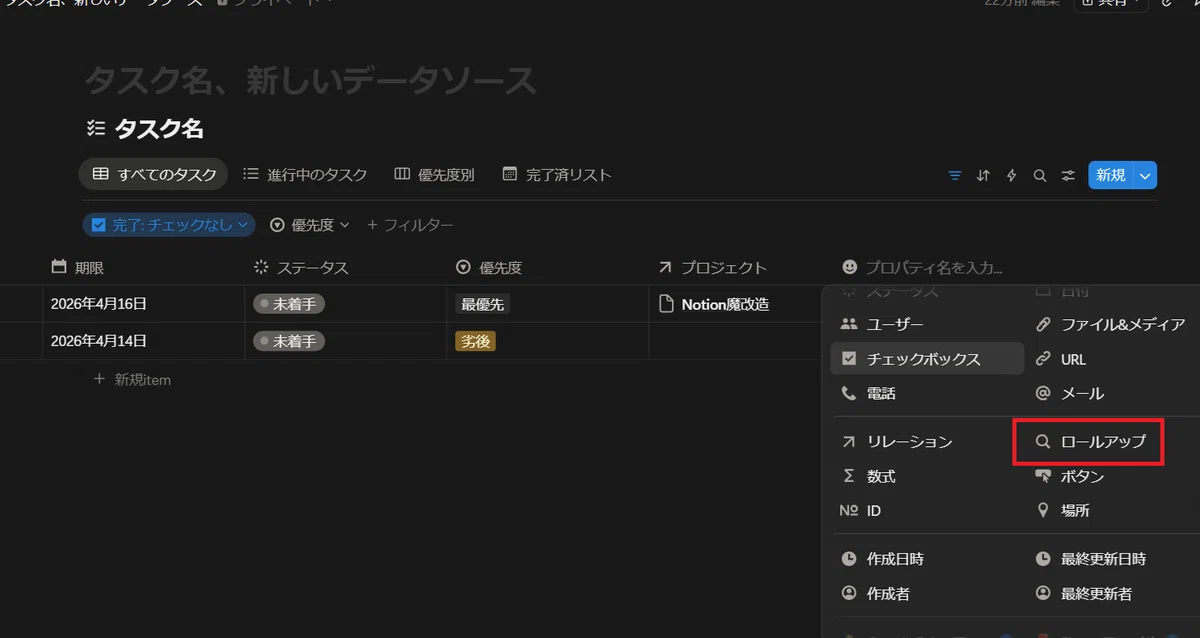Choose ボタン property type

(1113, 476)
